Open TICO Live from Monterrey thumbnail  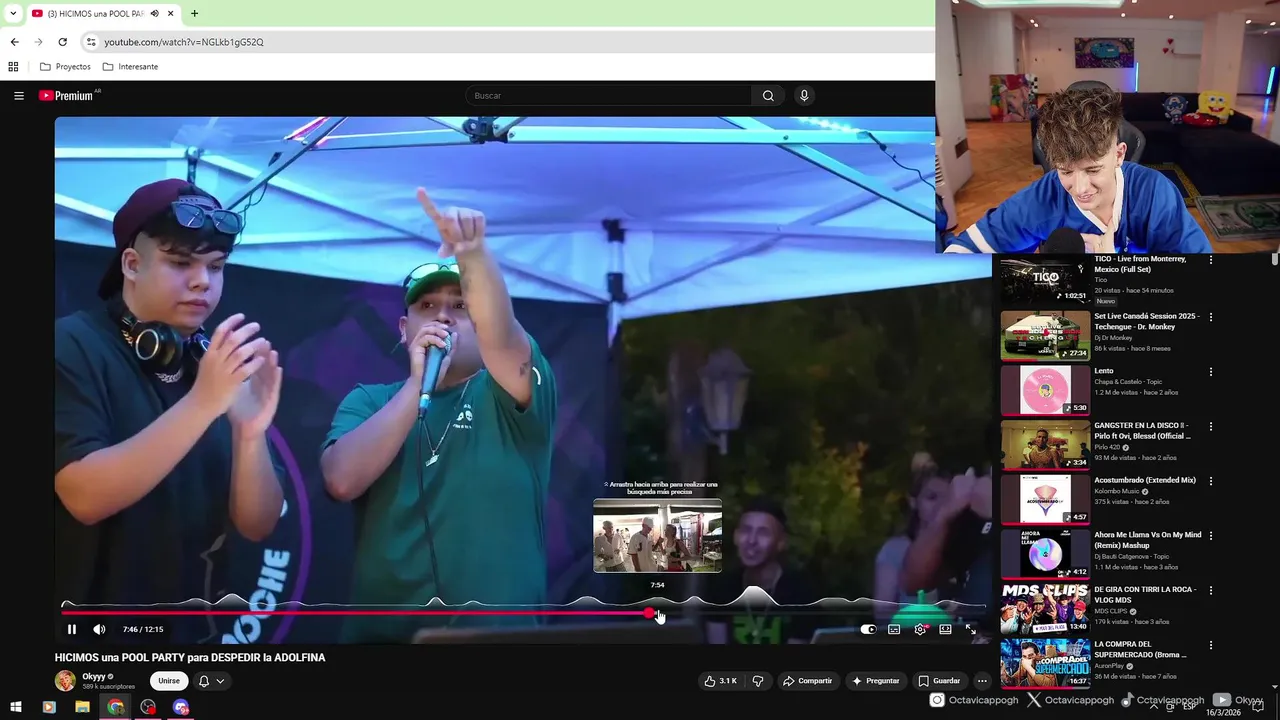tap(1045, 279)
